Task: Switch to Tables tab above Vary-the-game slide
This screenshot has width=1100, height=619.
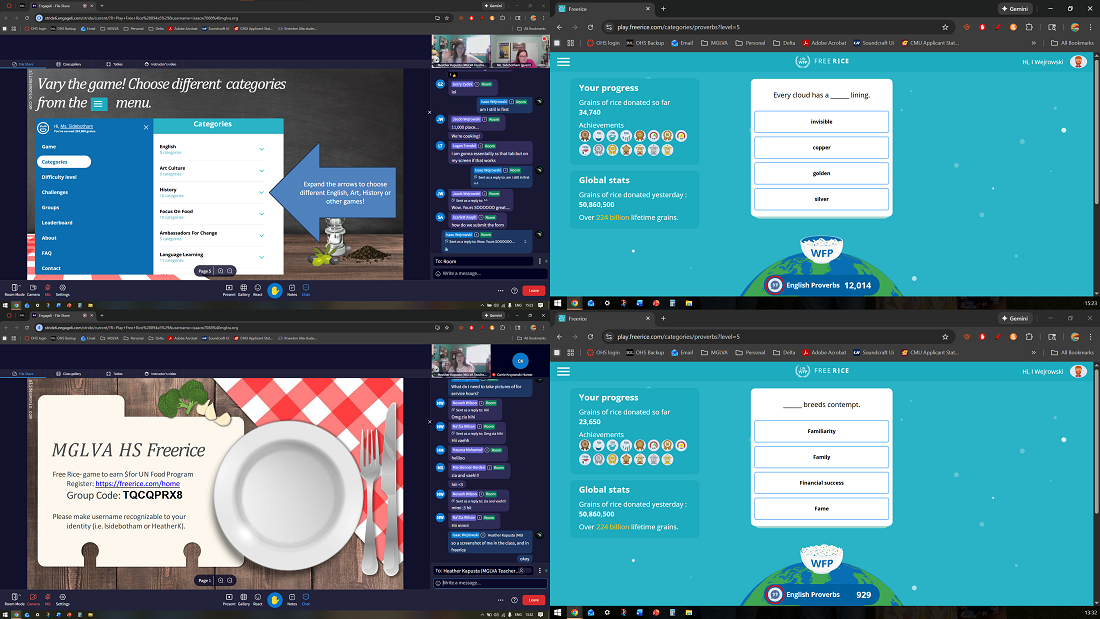Action: coord(115,64)
